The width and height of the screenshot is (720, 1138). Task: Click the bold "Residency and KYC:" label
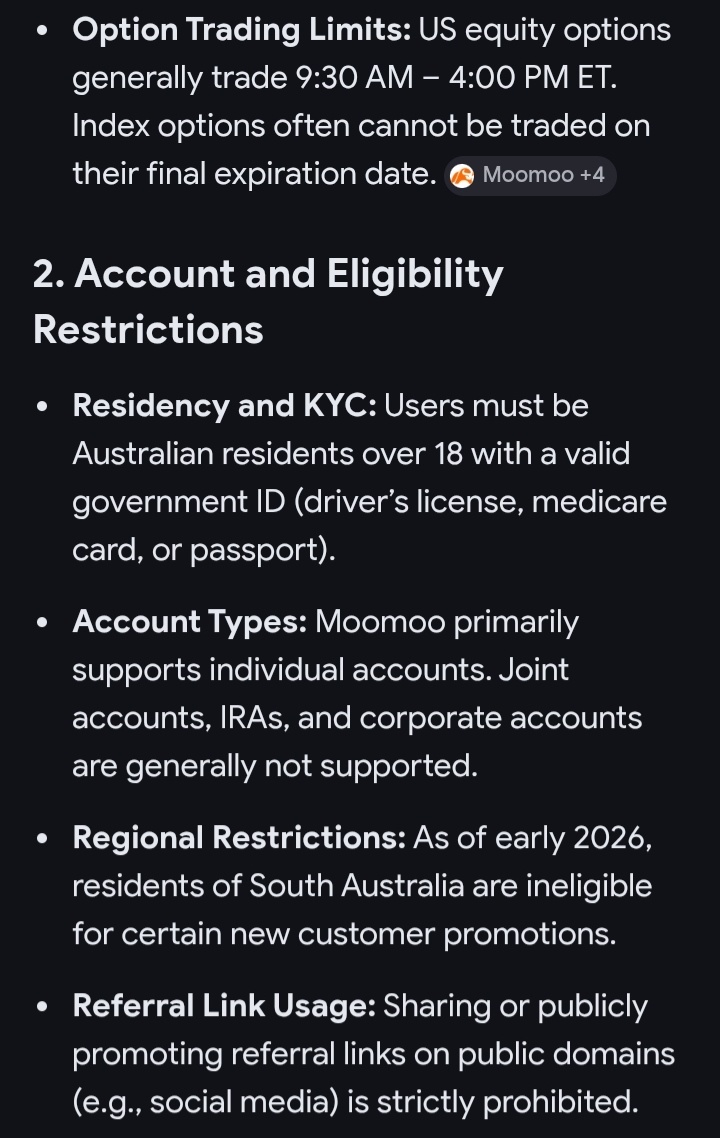point(225,406)
